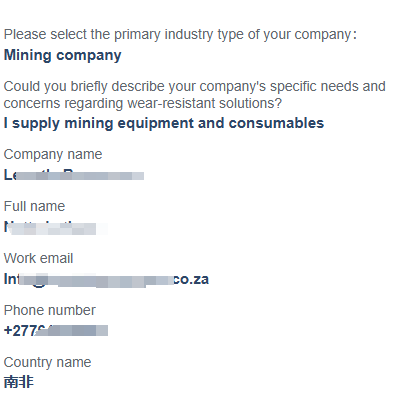Click the email address ending in co.za
415x403 pixels.
[106, 279]
